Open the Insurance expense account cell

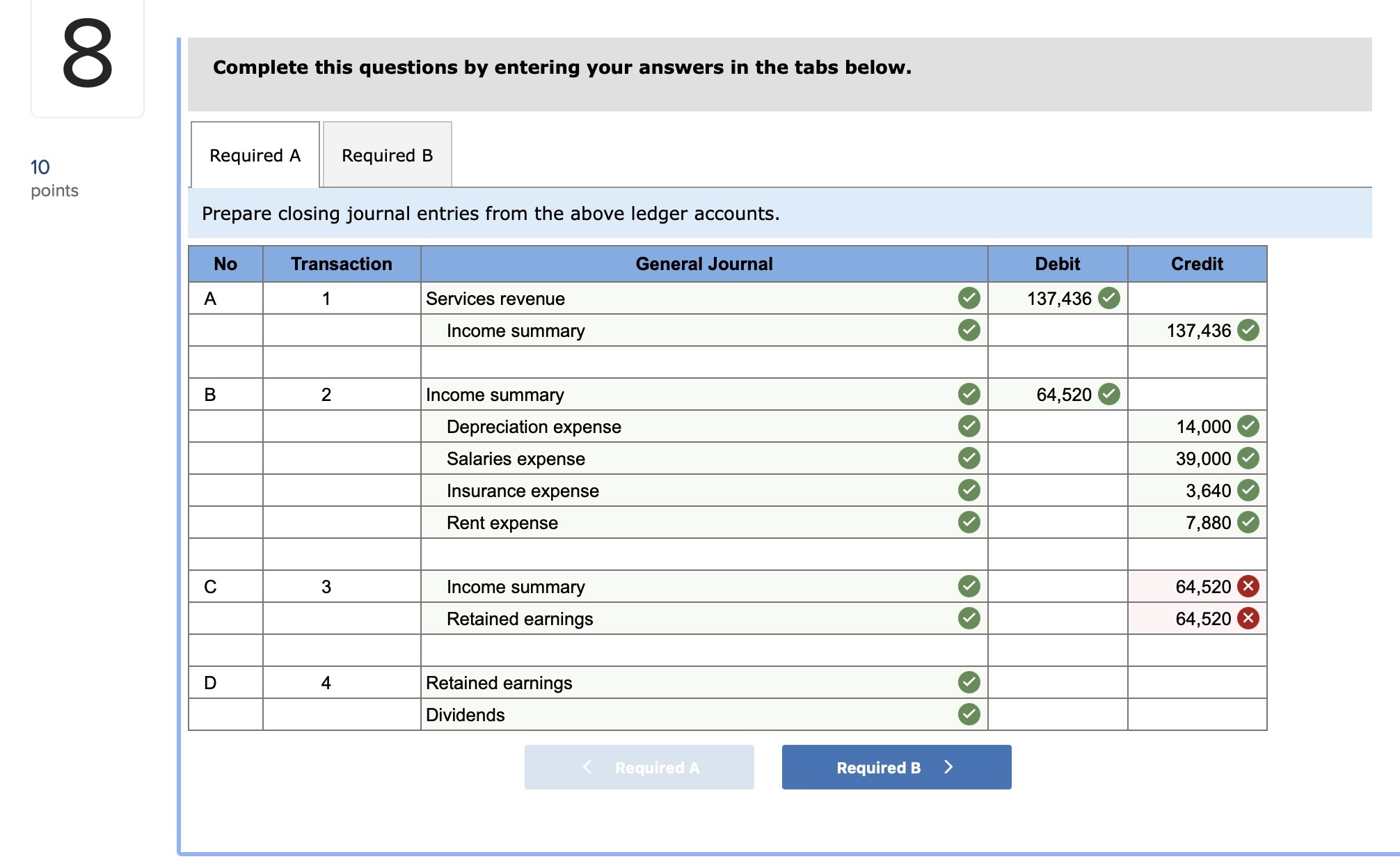point(689,491)
